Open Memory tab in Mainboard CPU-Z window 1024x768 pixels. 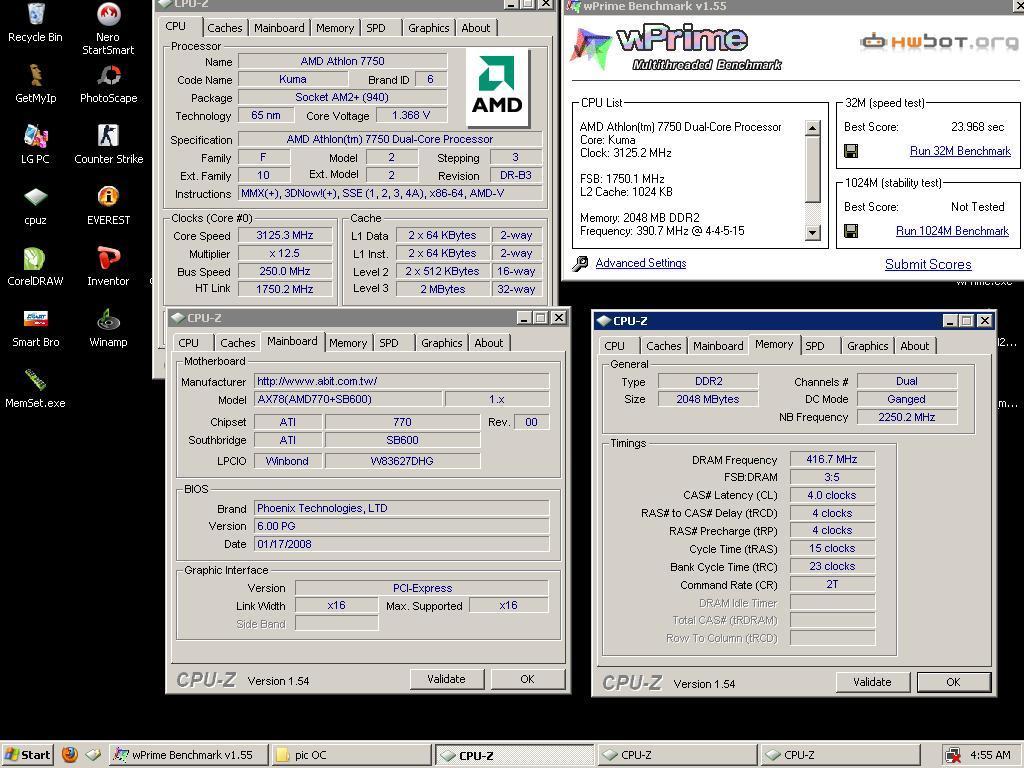[x=348, y=343]
